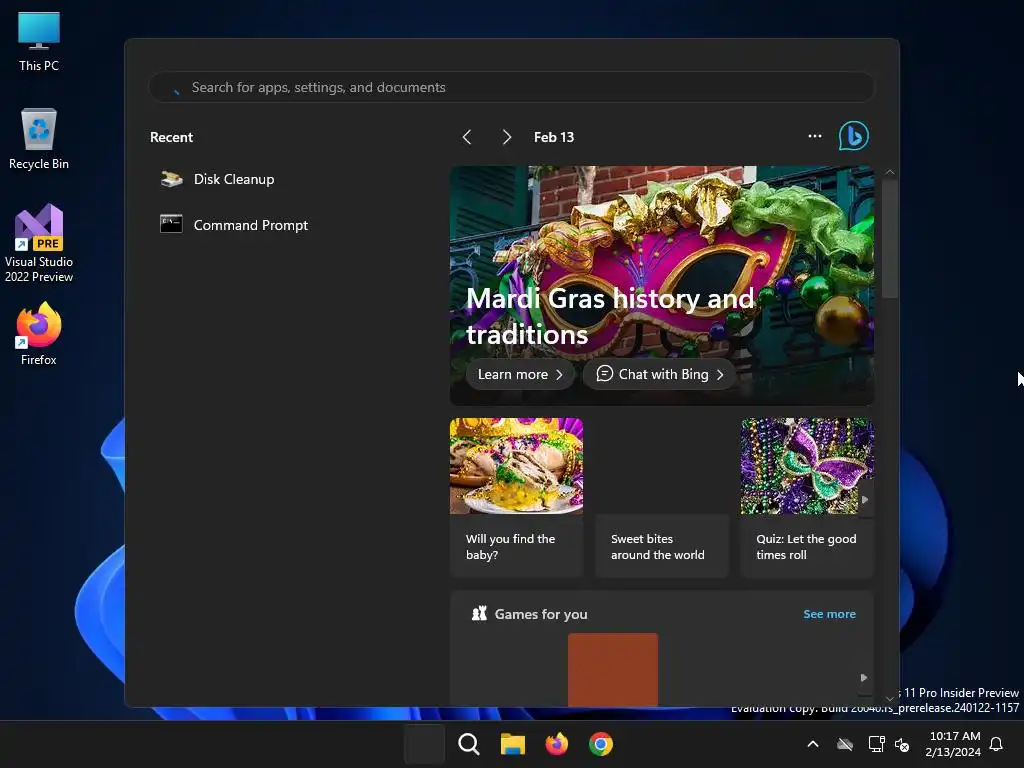Open 'Quiz: Let the good times roll' card
Image resolution: width=1024 pixels, height=768 pixels.
tap(807, 498)
